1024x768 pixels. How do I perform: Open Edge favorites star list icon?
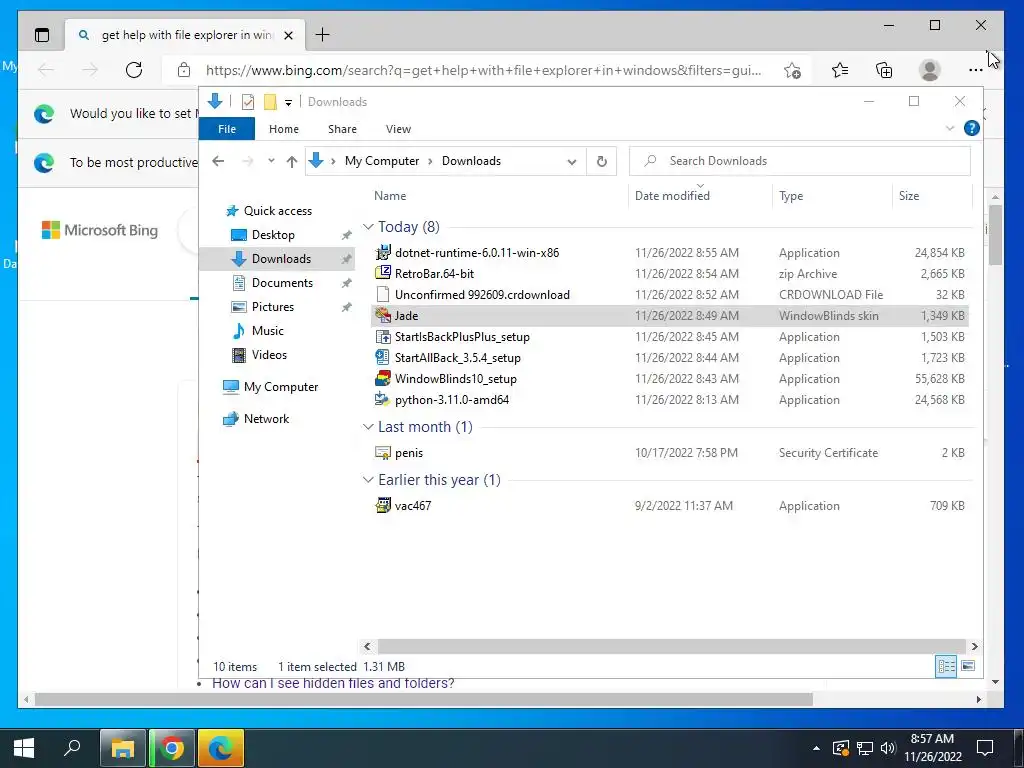coord(840,70)
